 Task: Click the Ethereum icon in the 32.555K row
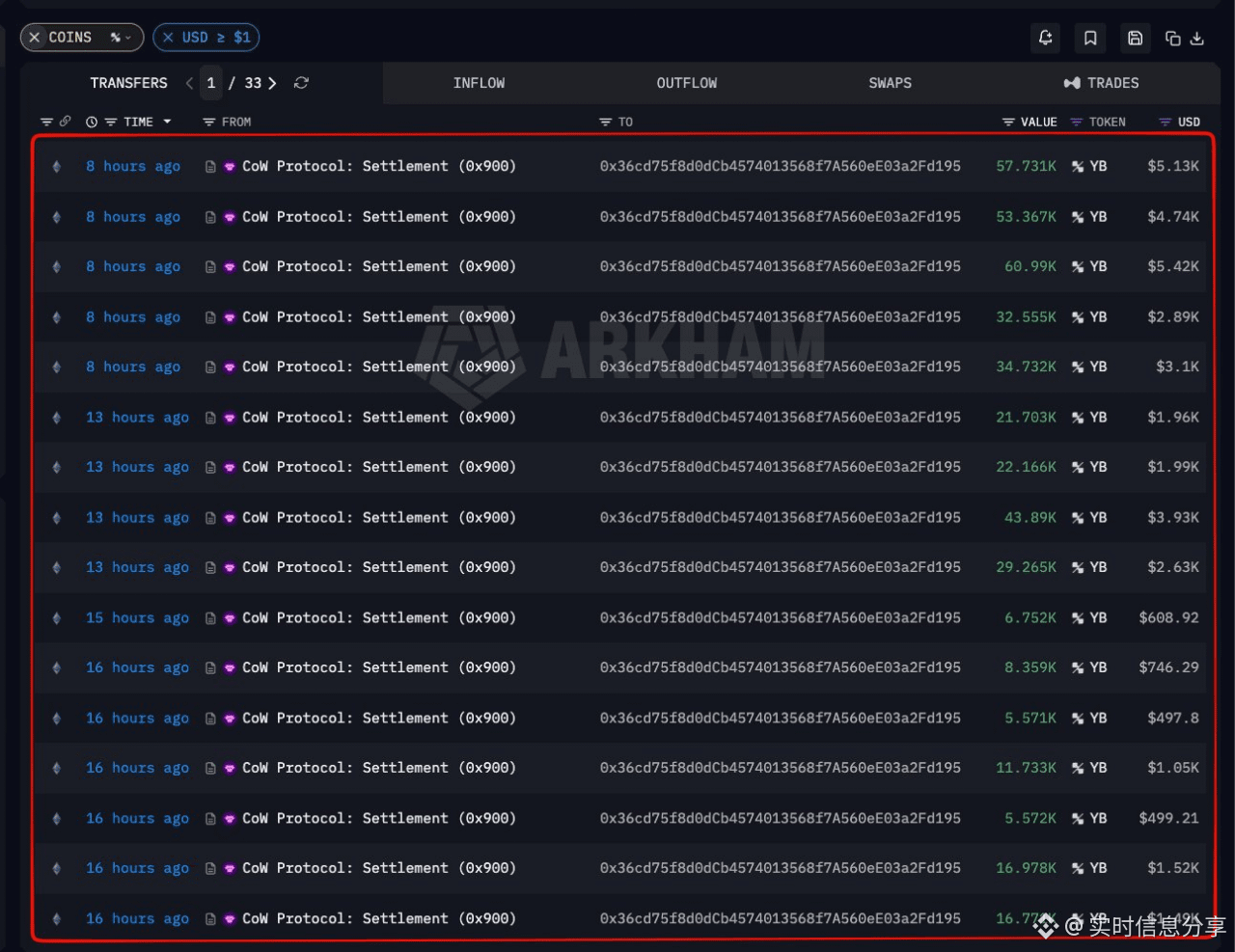click(x=57, y=317)
